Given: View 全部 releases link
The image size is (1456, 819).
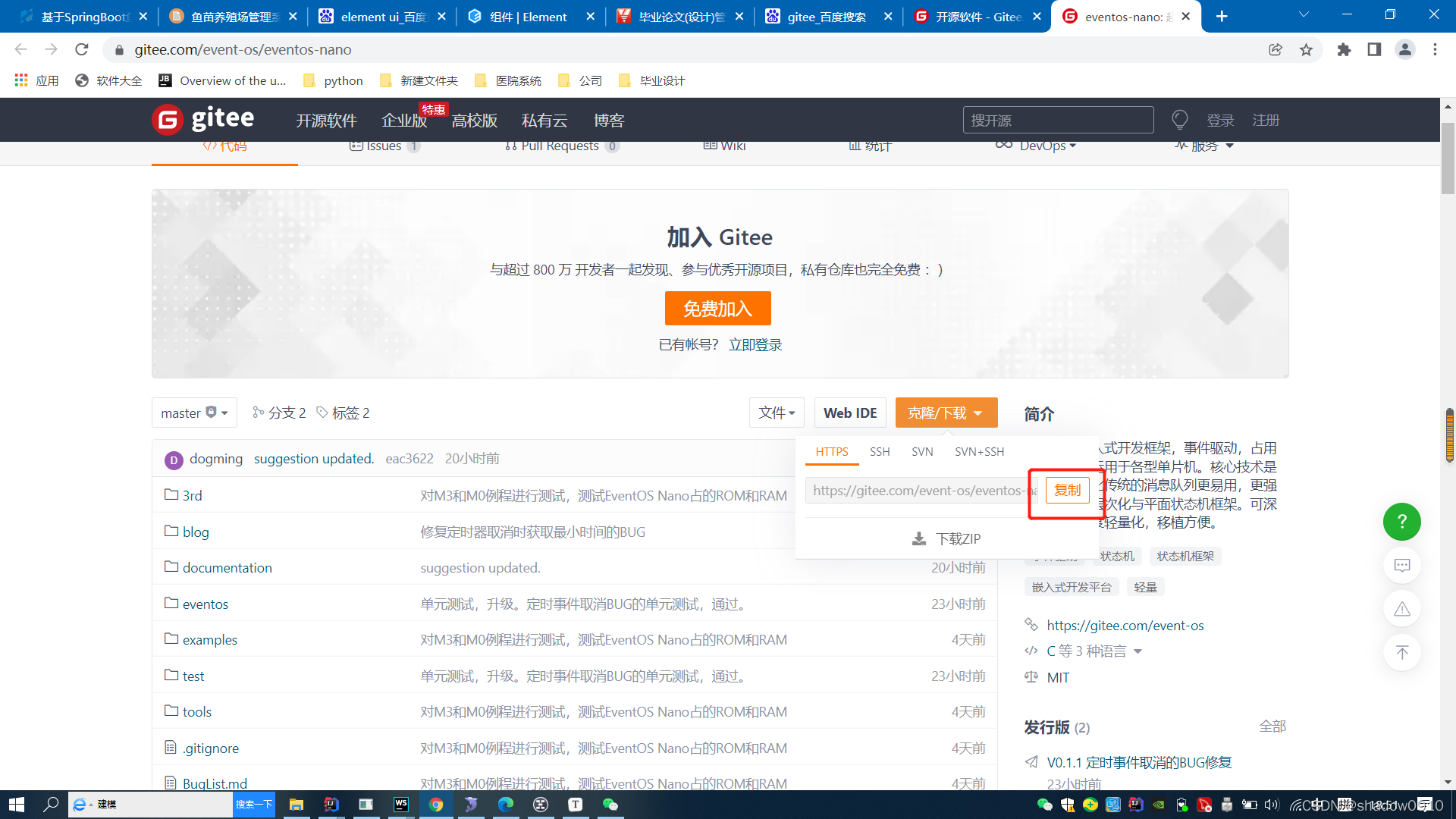Looking at the screenshot, I should pos(1272,726).
